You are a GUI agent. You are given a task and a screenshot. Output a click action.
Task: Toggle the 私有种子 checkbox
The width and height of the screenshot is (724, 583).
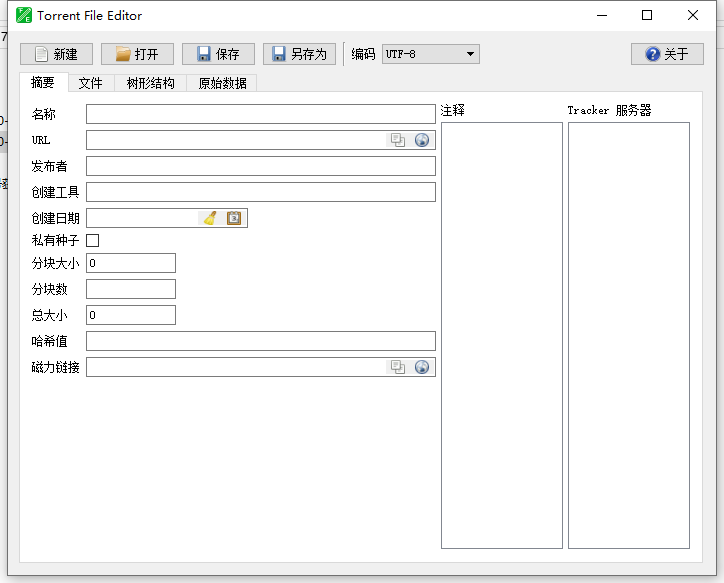(93, 240)
